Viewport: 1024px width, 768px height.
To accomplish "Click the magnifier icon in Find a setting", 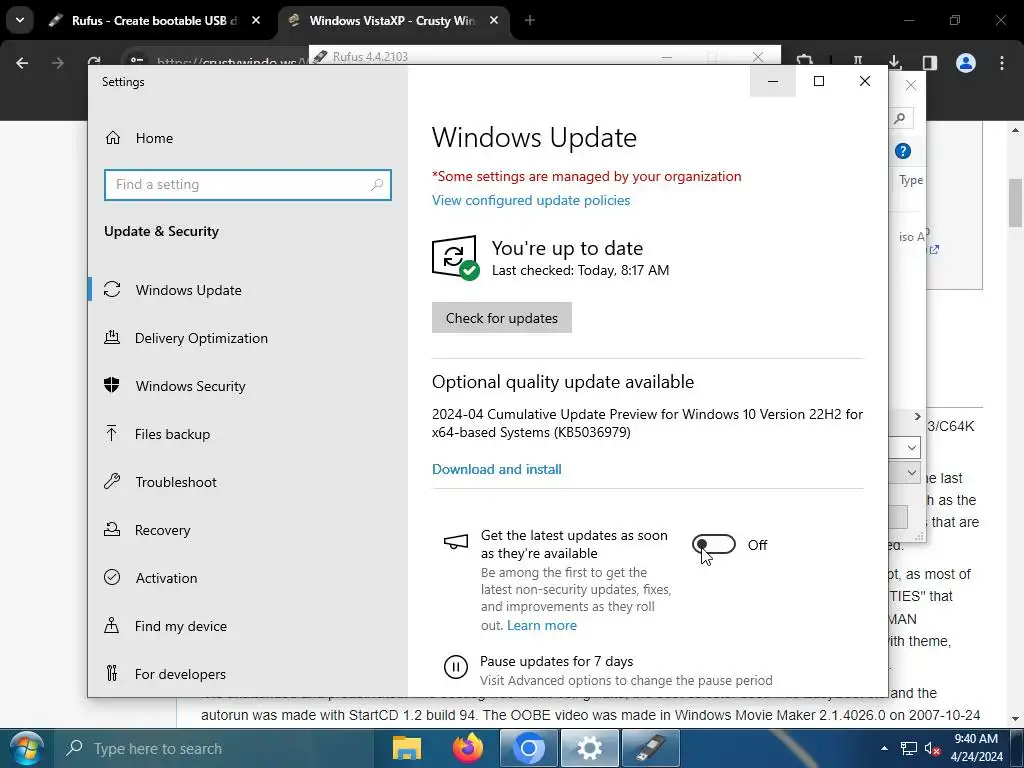I will [377, 185].
